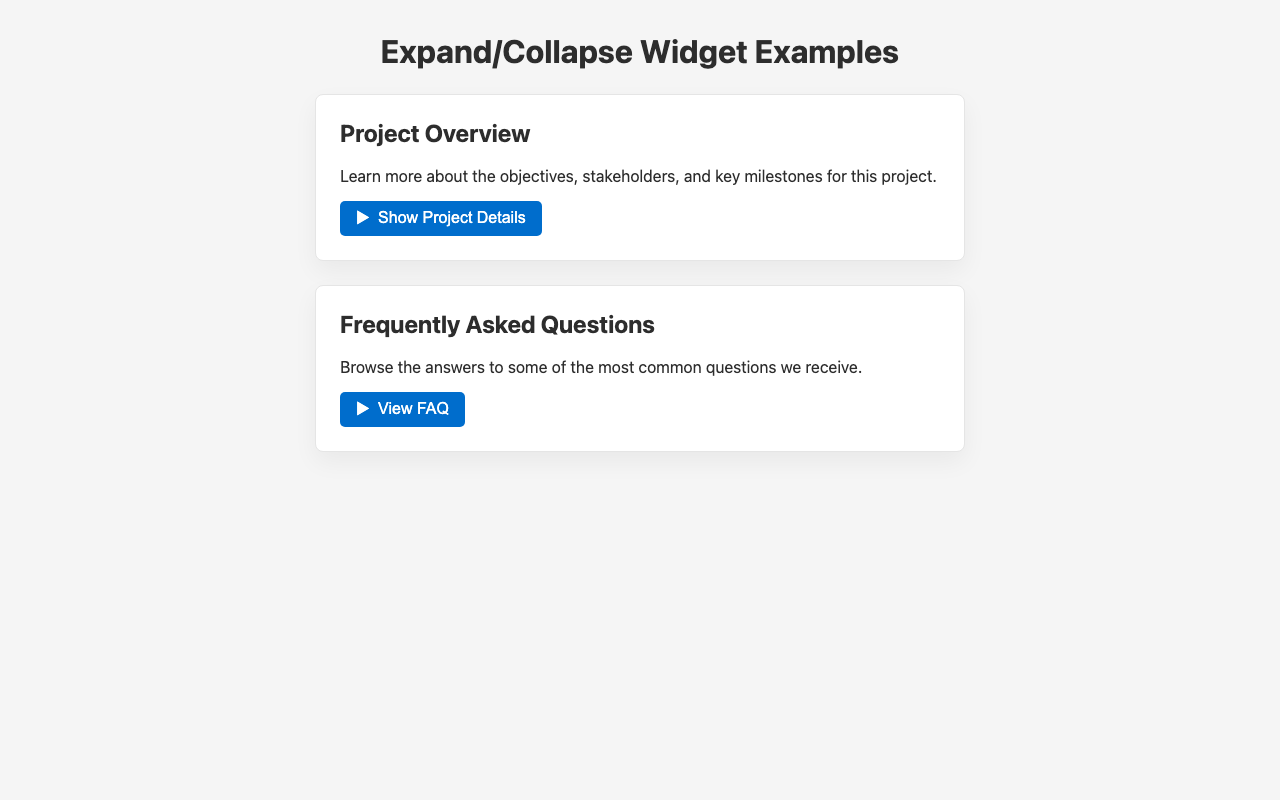Click the page title Expand/Collapse Widget Examples
This screenshot has height=800, width=1280.
[640, 50]
